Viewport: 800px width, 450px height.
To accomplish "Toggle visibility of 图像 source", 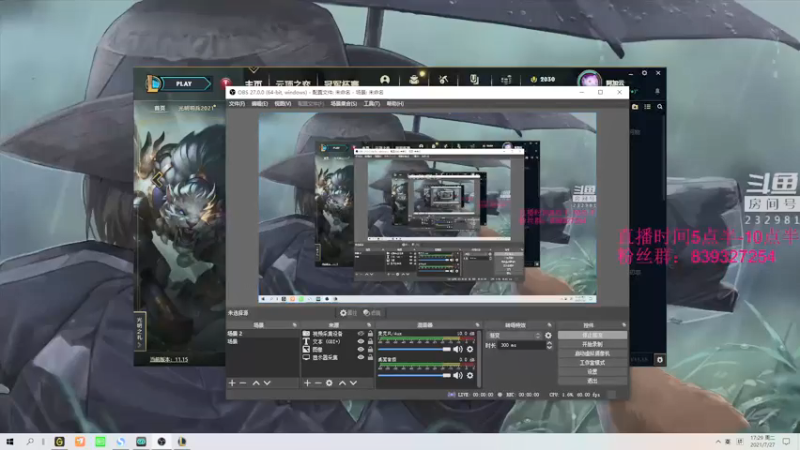I will pos(361,349).
